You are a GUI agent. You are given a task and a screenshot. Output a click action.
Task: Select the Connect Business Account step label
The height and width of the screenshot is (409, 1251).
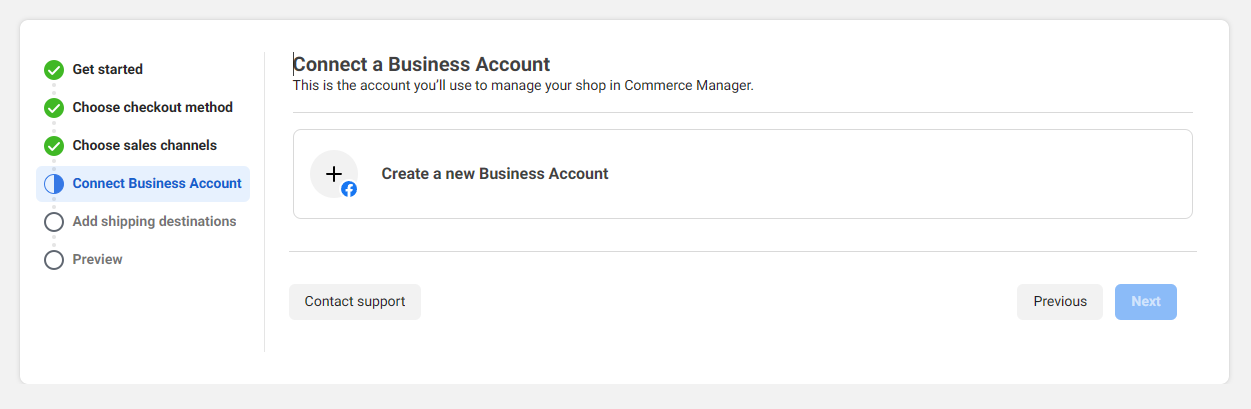pyautogui.click(x=157, y=184)
